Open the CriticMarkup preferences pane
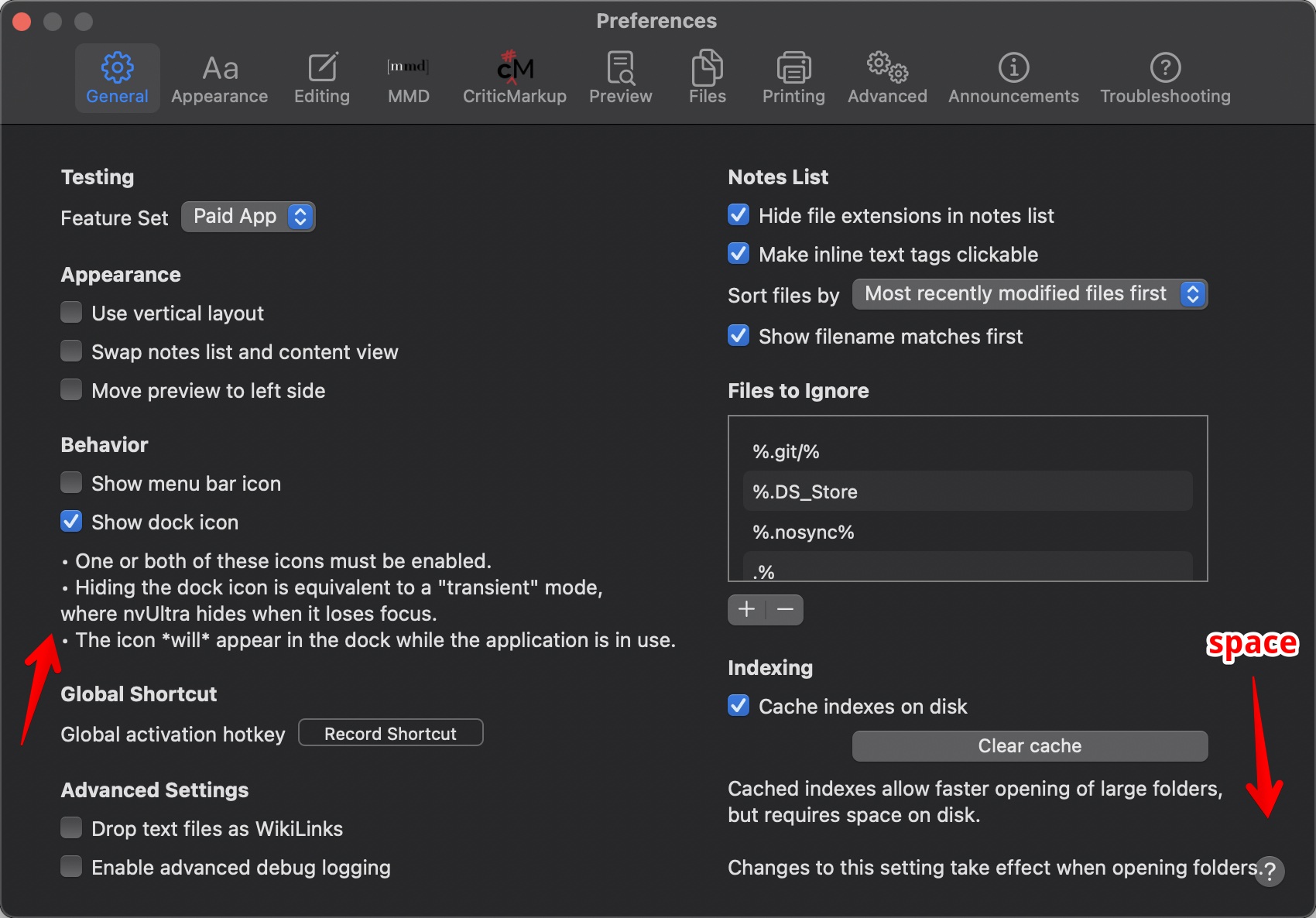Image resolution: width=1316 pixels, height=918 pixels. 514,78
